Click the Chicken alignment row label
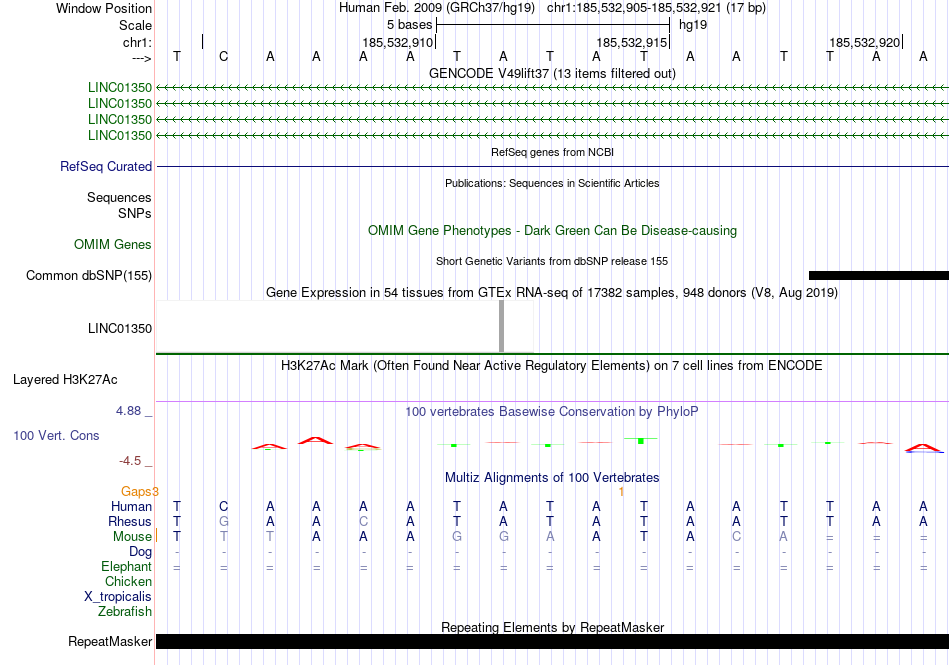950x665 pixels. pos(128,581)
